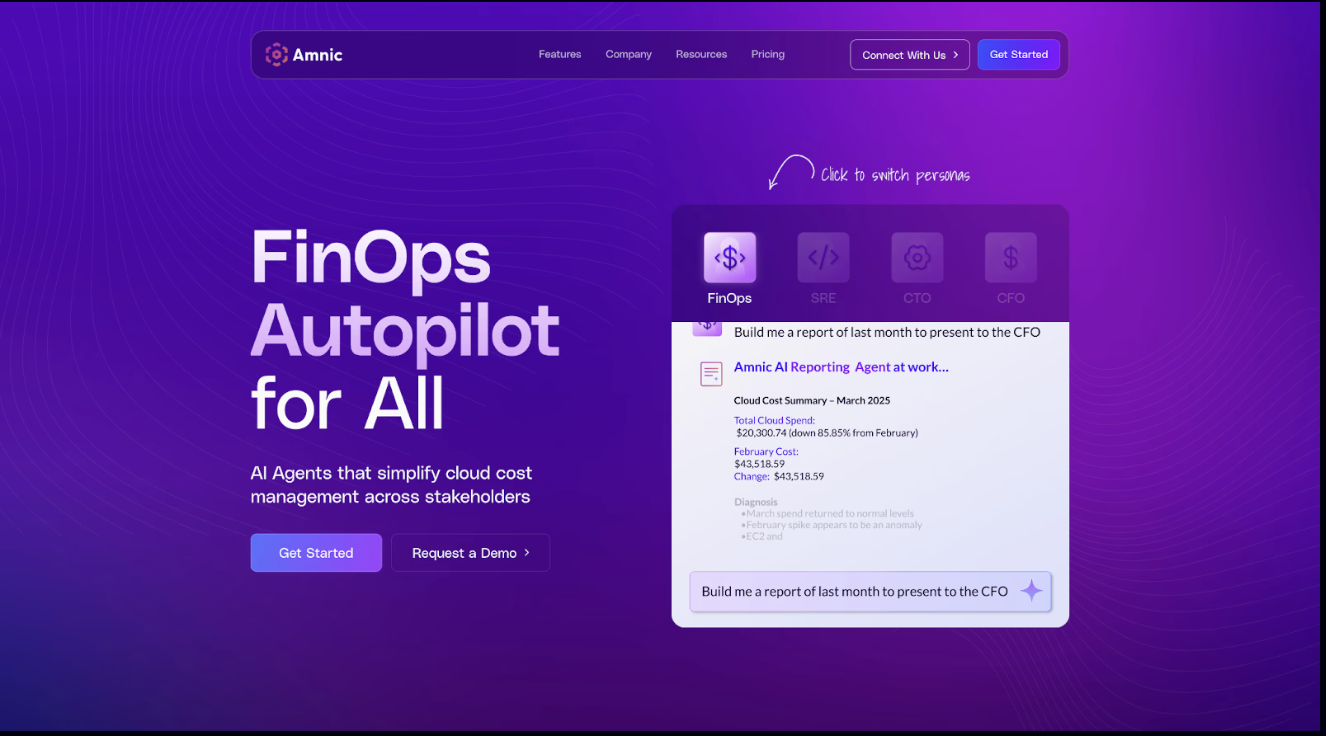
Task: Click the Request a Demo button
Action: [470, 553]
